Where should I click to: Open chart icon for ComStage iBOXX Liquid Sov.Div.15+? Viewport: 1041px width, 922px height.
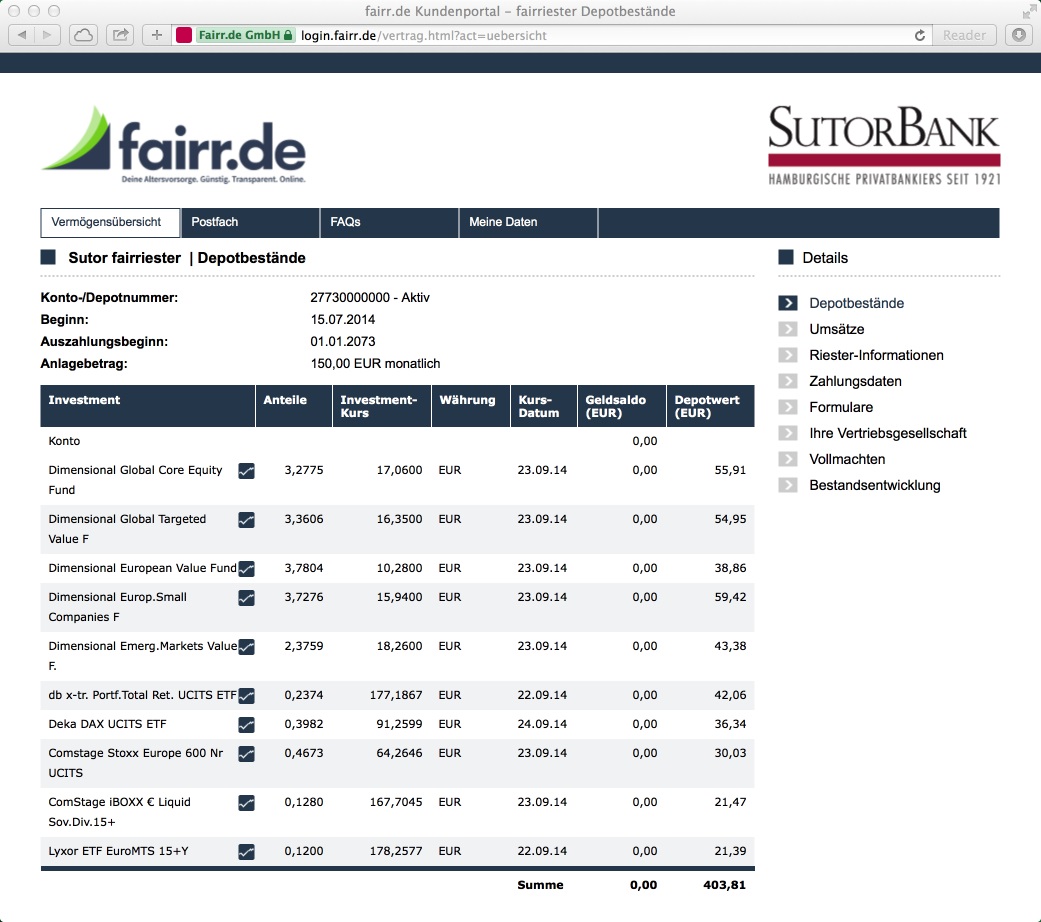click(x=246, y=803)
